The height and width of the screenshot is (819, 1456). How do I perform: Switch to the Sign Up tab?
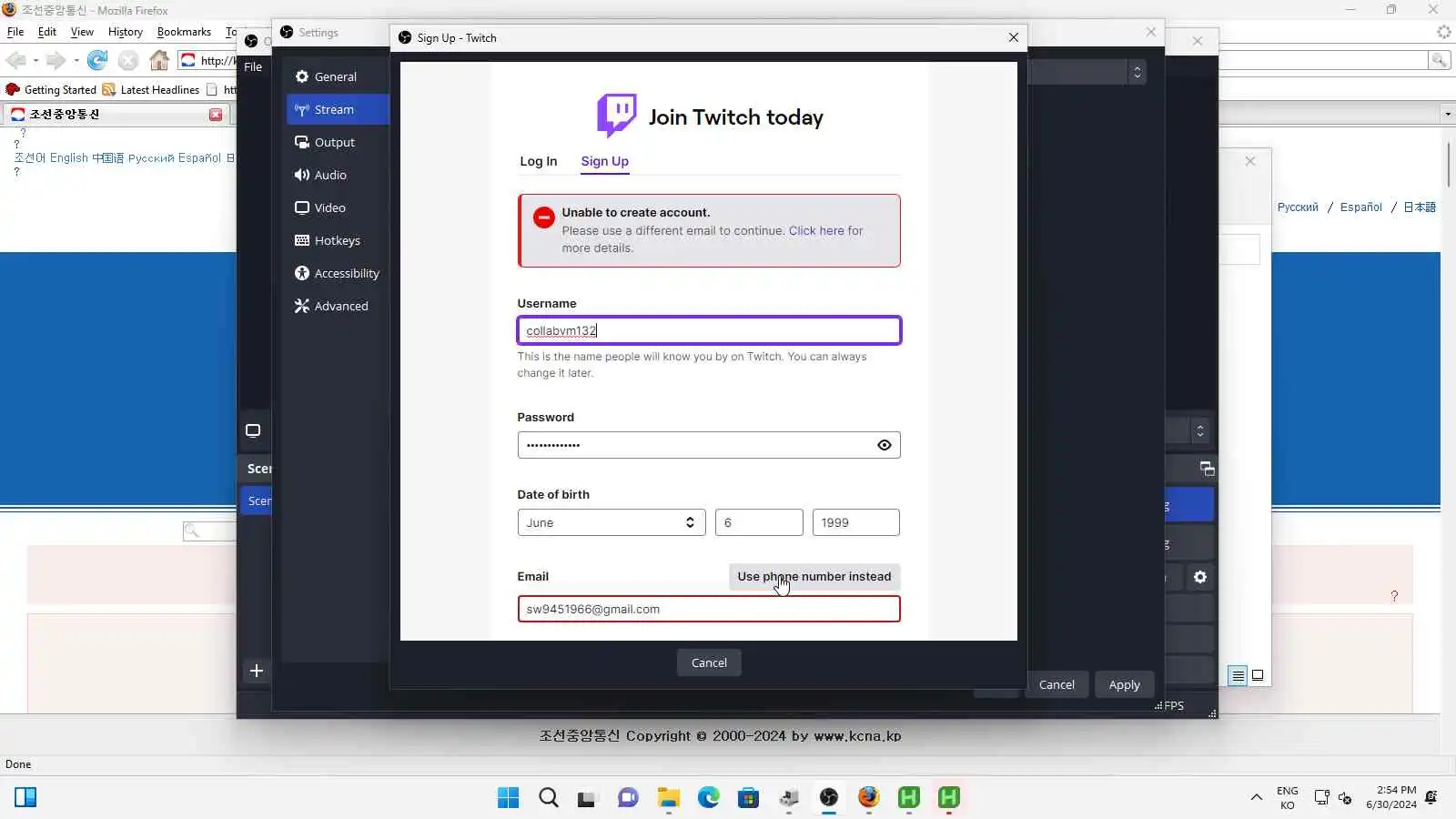coord(605,161)
